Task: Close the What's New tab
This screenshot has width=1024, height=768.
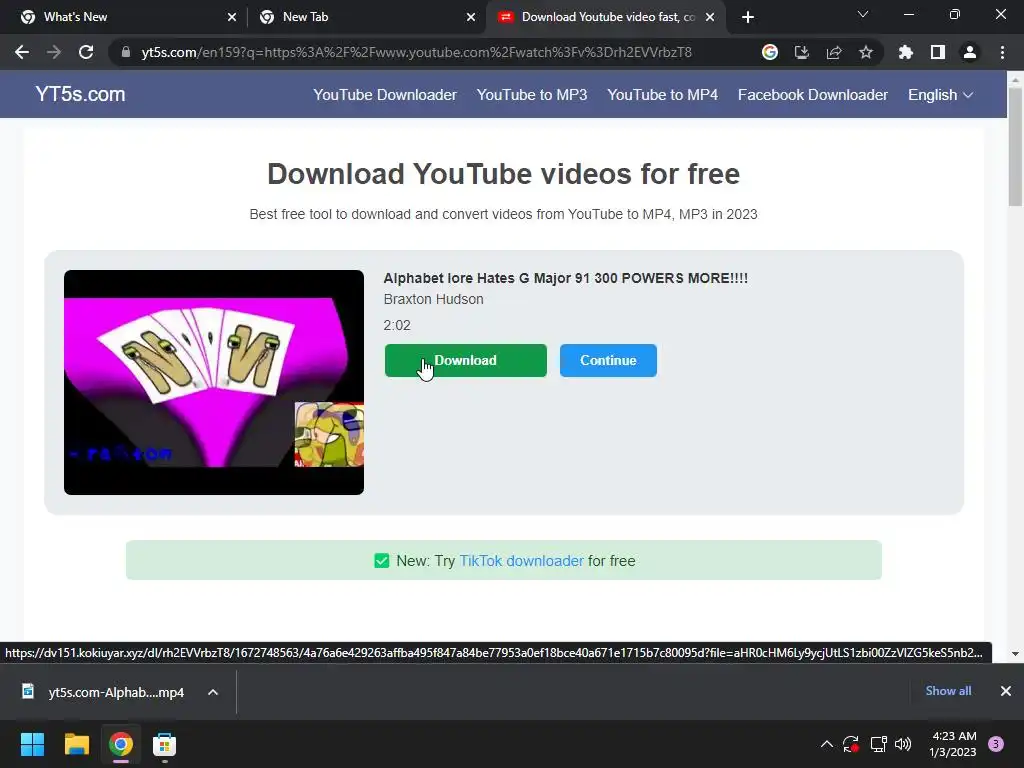Action: point(232,17)
